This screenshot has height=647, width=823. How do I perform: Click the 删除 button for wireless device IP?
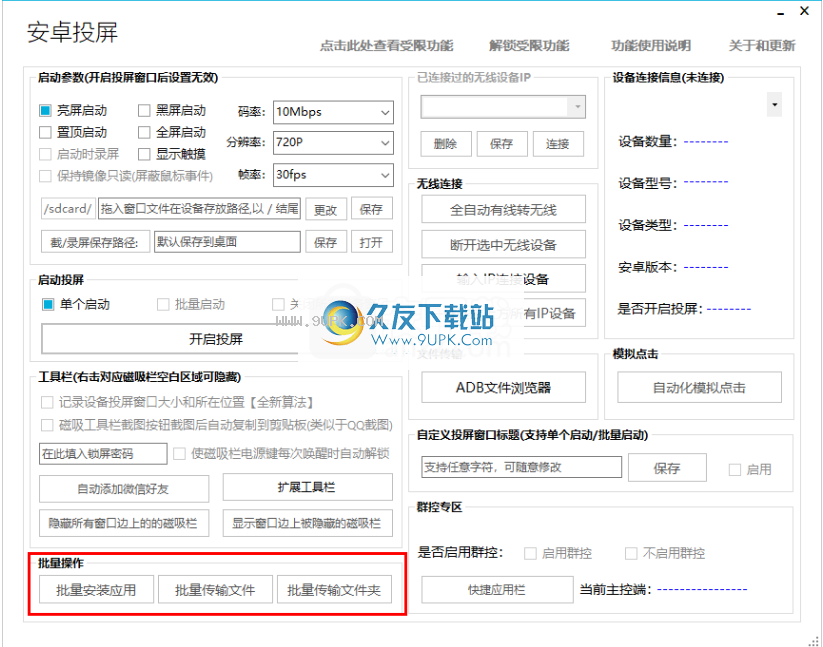point(446,144)
